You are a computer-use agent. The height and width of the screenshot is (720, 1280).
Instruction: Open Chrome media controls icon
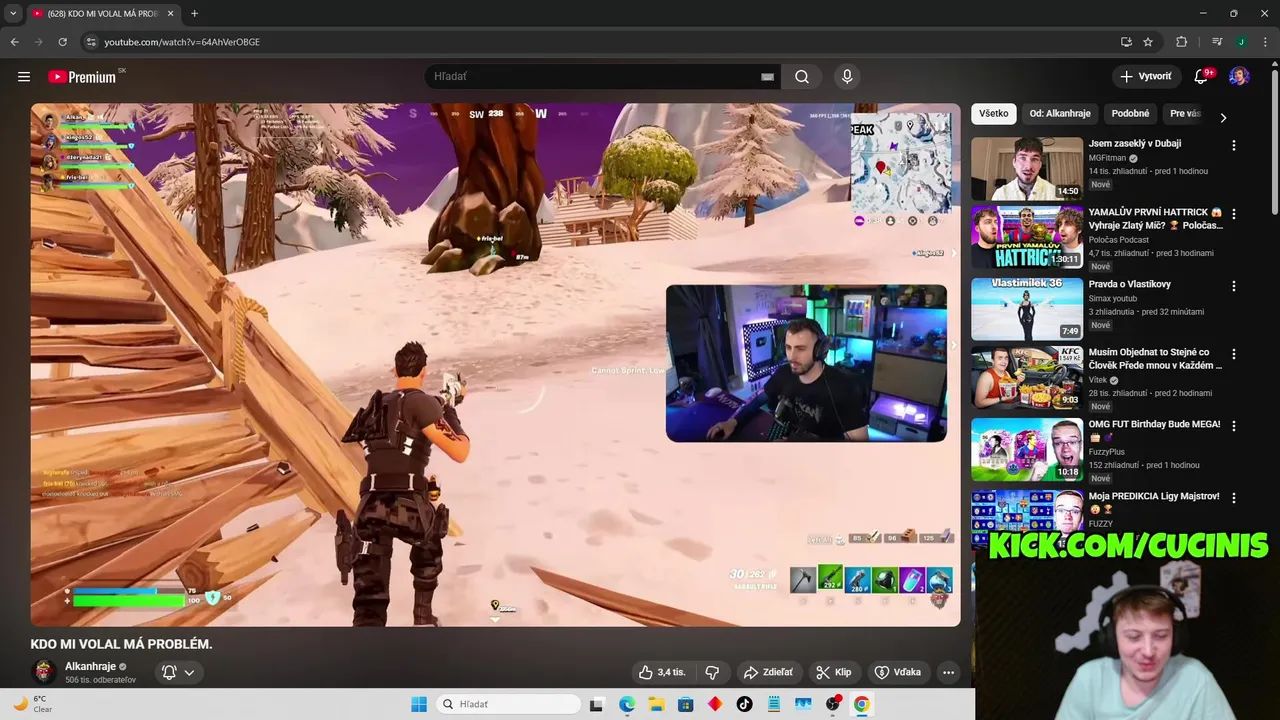pos(1217,42)
